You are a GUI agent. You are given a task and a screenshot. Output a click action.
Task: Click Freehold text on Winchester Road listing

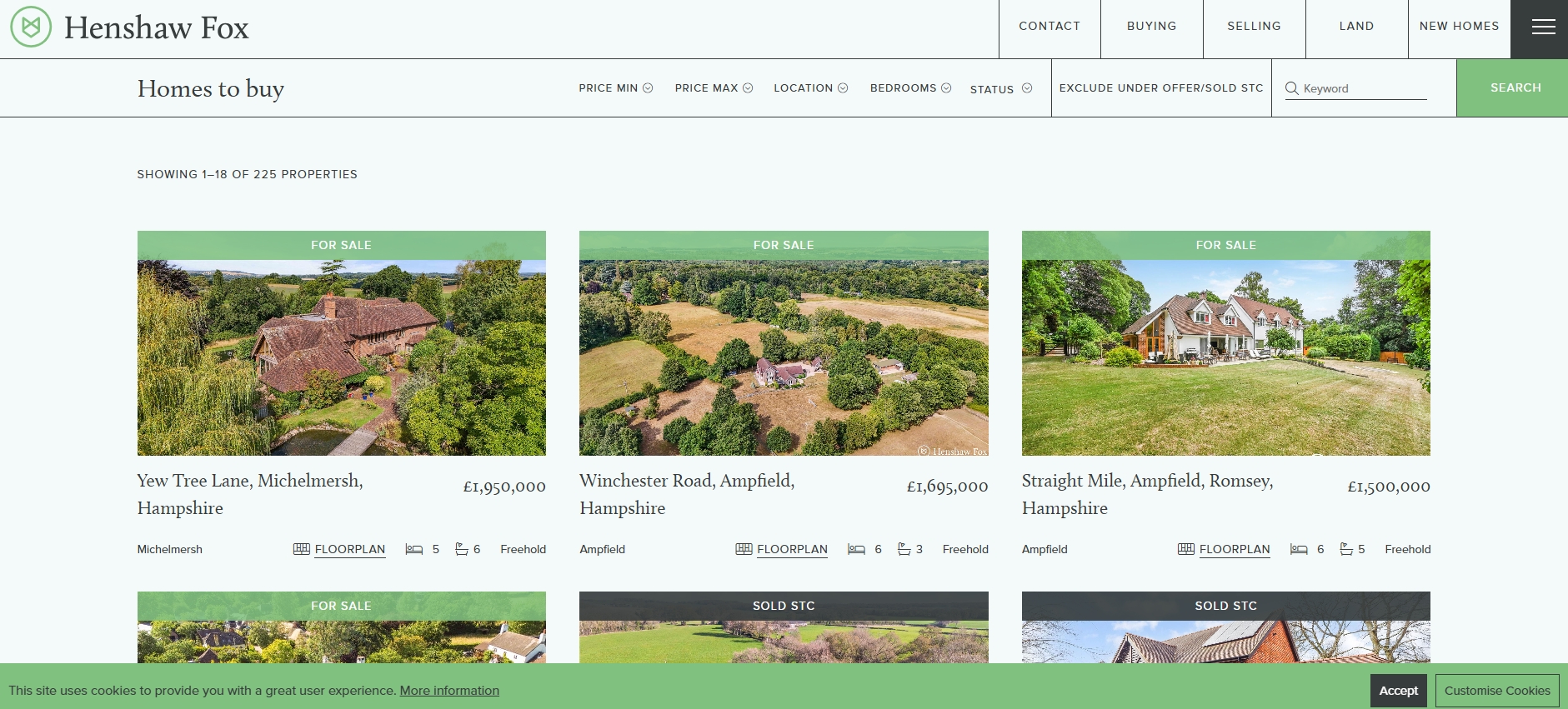click(x=965, y=549)
